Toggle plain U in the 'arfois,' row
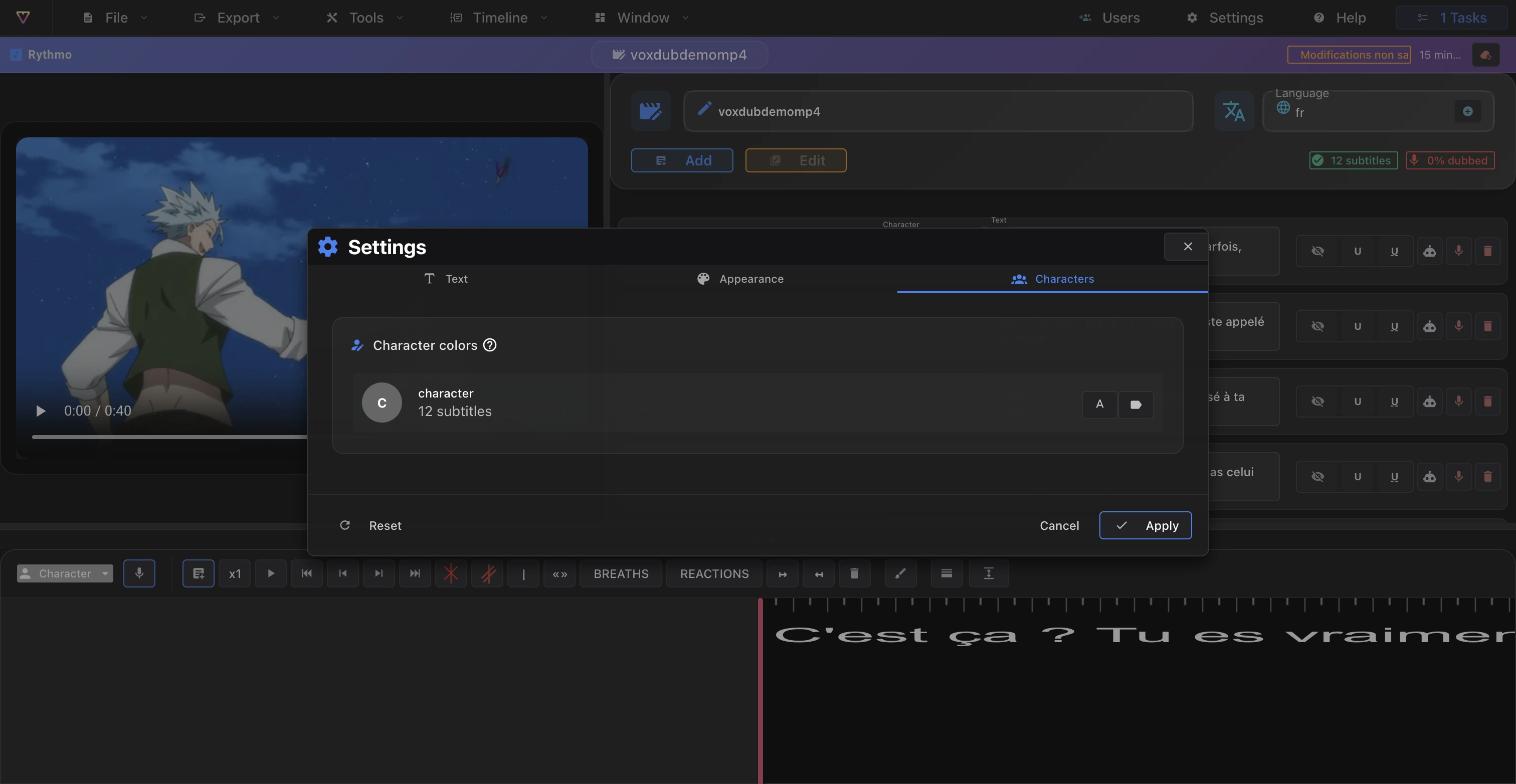The image size is (1516, 784). click(1358, 251)
